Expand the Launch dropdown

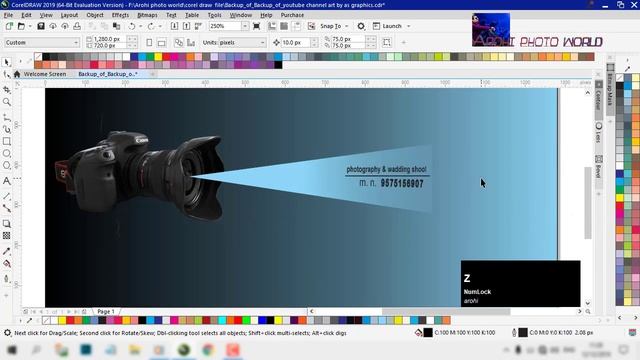pos(409,26)
